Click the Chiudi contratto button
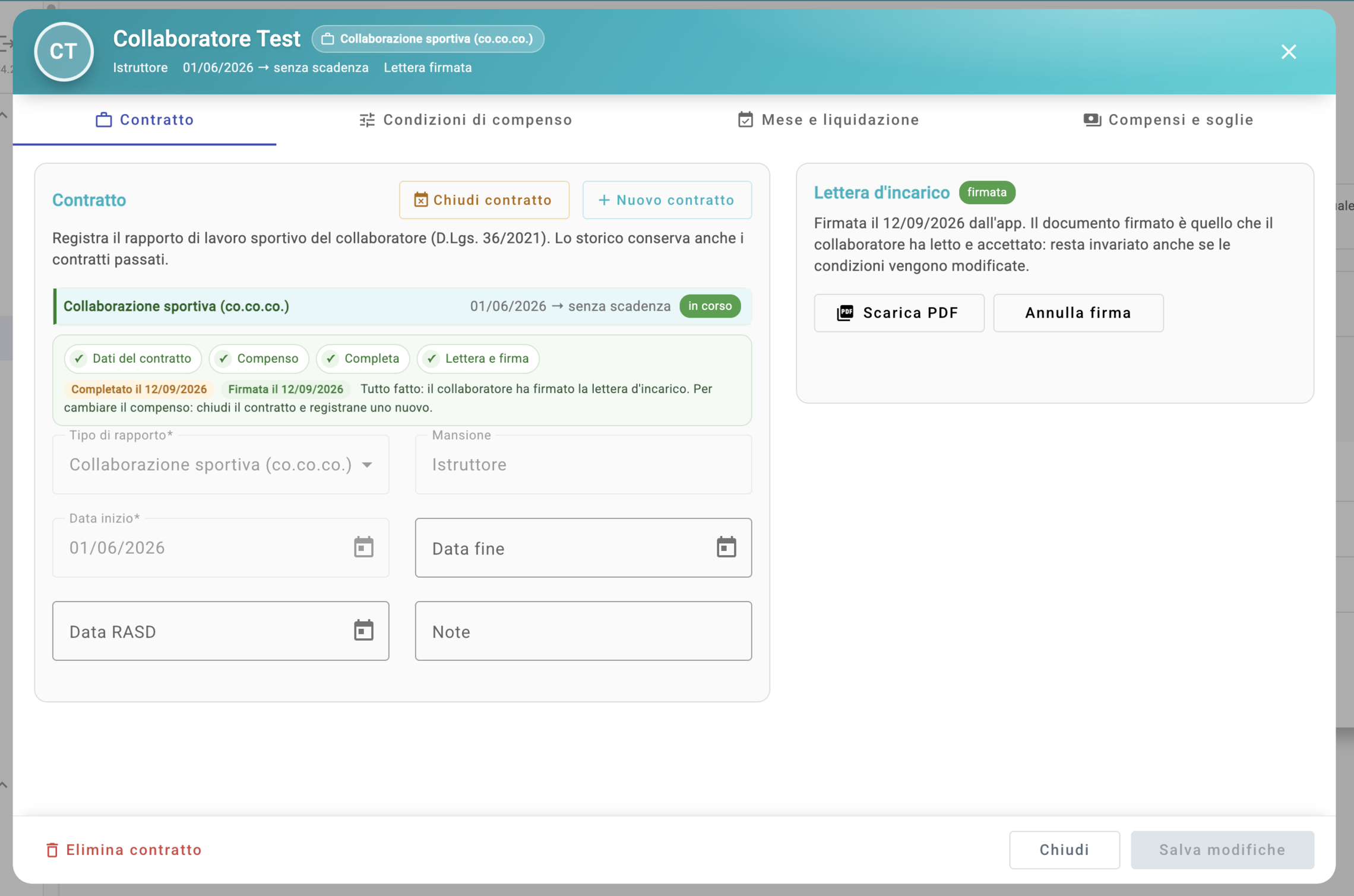Screen dimensions: 1354x896 (484, 200)
